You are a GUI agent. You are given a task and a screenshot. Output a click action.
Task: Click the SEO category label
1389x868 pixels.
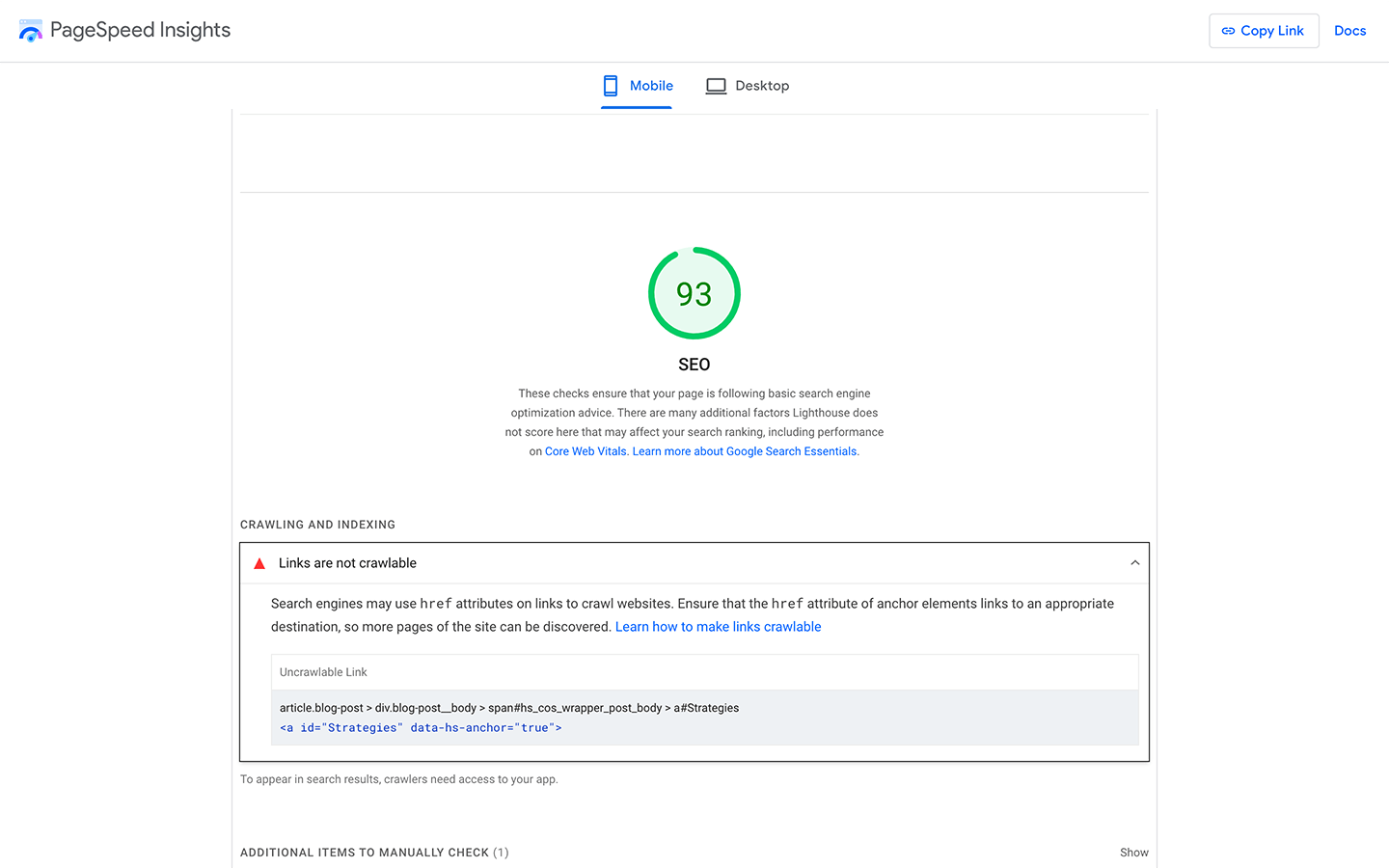694,365
